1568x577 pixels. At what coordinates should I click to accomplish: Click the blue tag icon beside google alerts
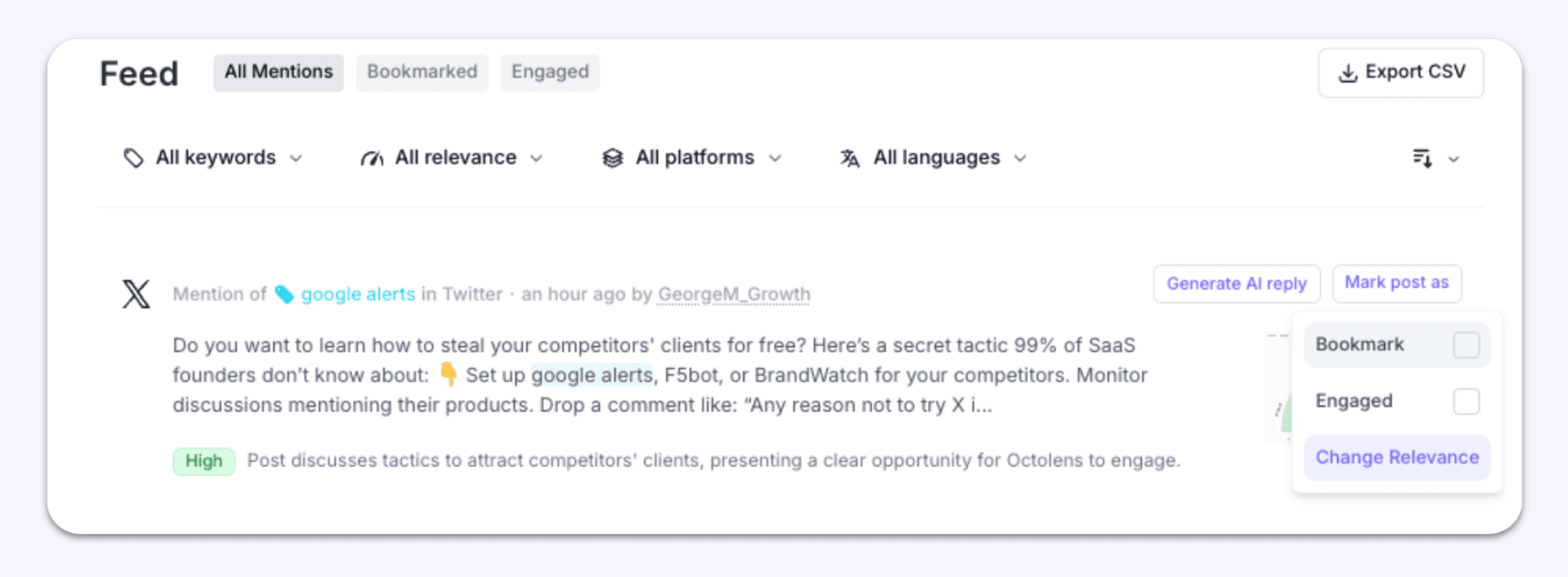click(x=284, y=294)
